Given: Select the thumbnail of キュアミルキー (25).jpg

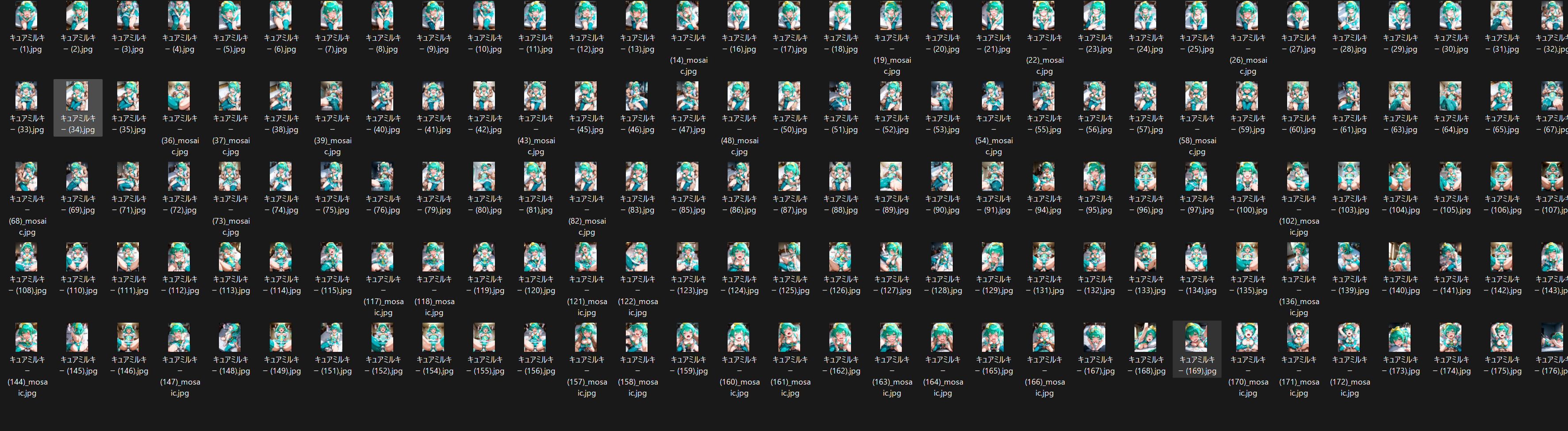Looking at the screenshot, I should pyautogui.click(x=1197, y=16).
